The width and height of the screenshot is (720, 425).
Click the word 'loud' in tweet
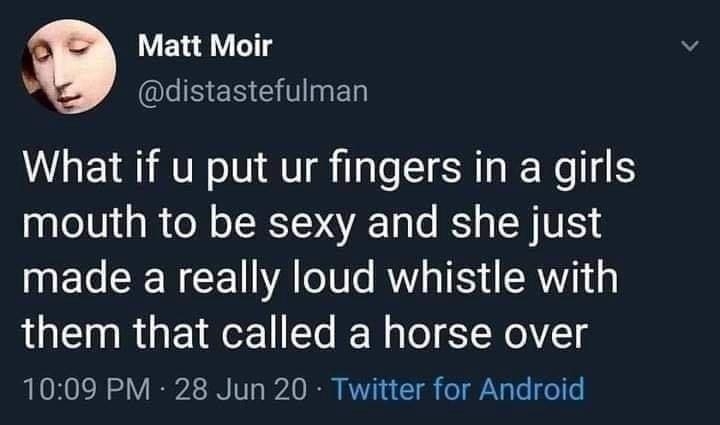tap(334, 278)
